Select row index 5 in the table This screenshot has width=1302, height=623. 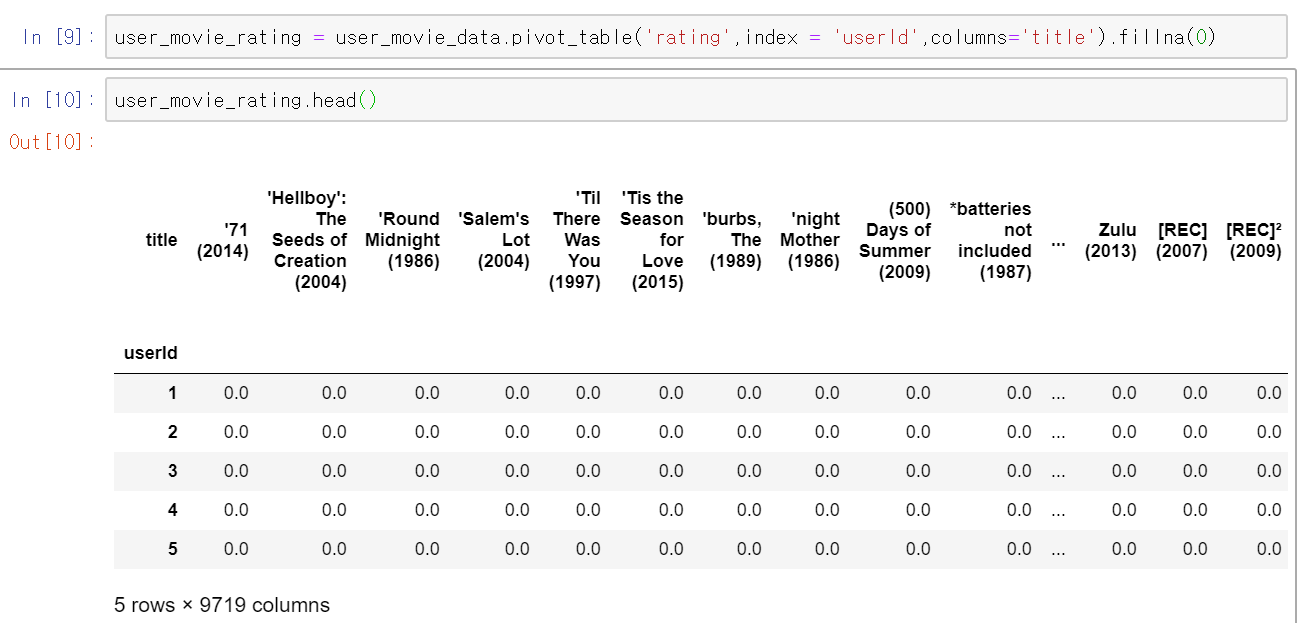172,549
